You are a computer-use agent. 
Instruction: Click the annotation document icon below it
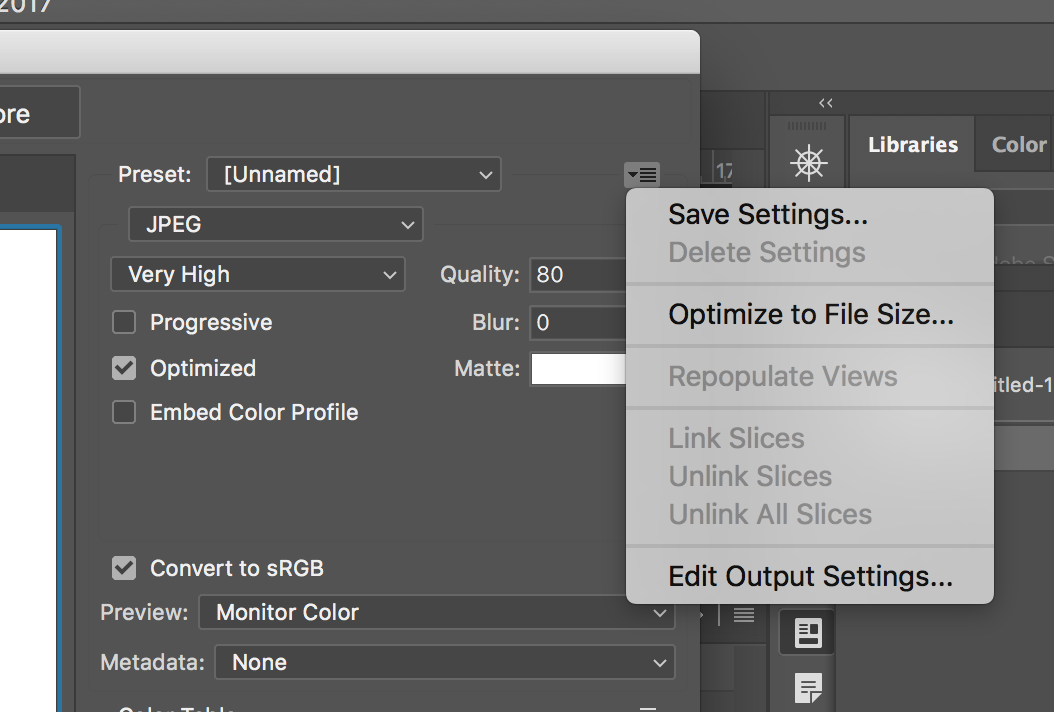coord(807,687)
